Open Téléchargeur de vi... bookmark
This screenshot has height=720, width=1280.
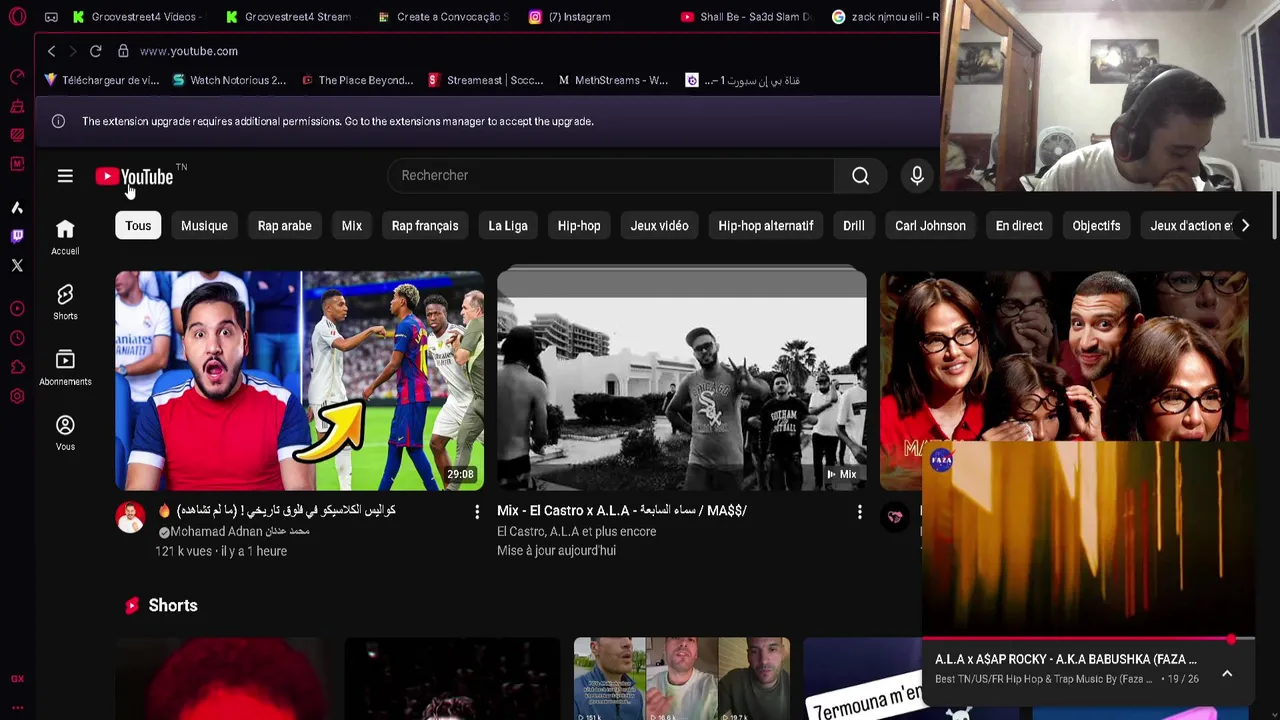102,81
